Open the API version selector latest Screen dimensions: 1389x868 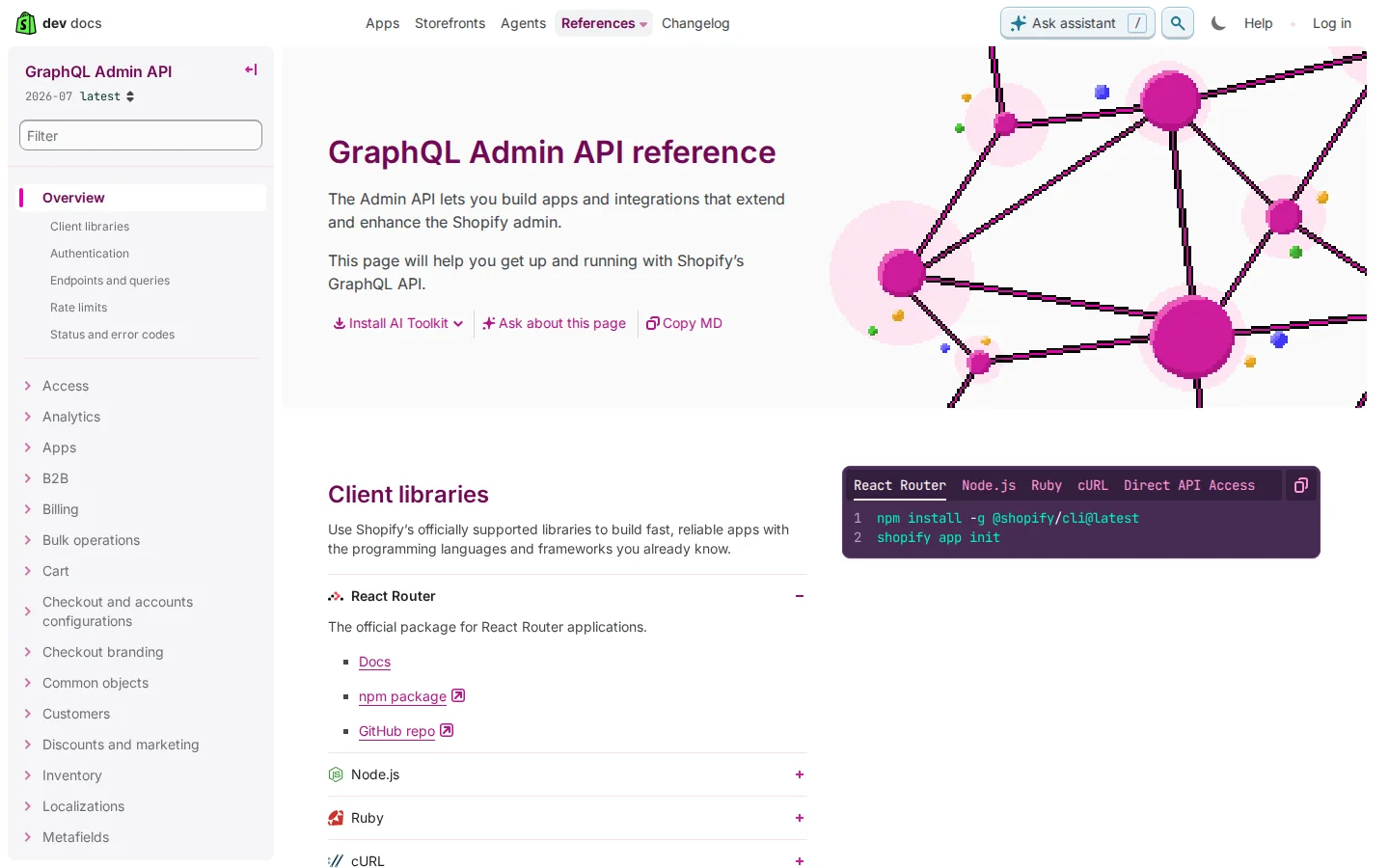click(107, 96)
